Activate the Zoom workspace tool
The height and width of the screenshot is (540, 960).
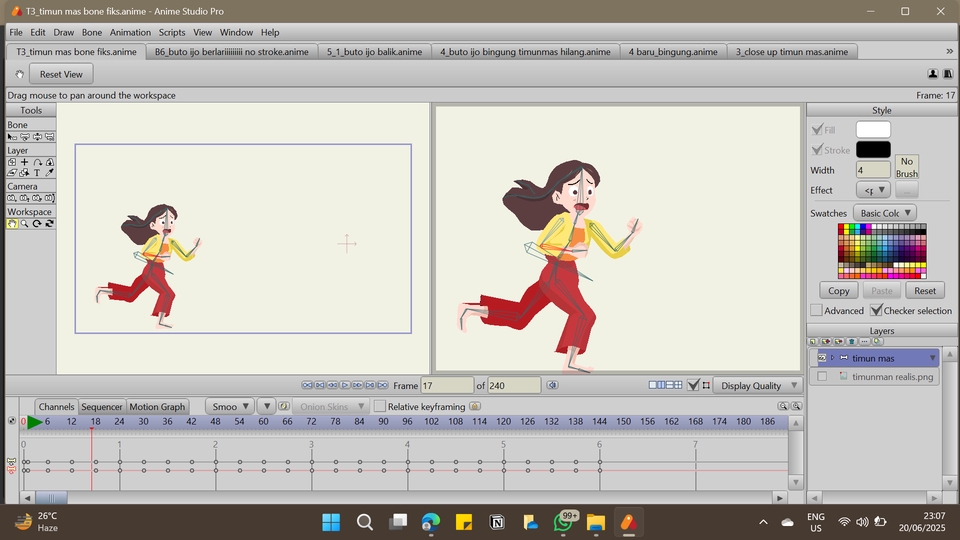[25, 224]
